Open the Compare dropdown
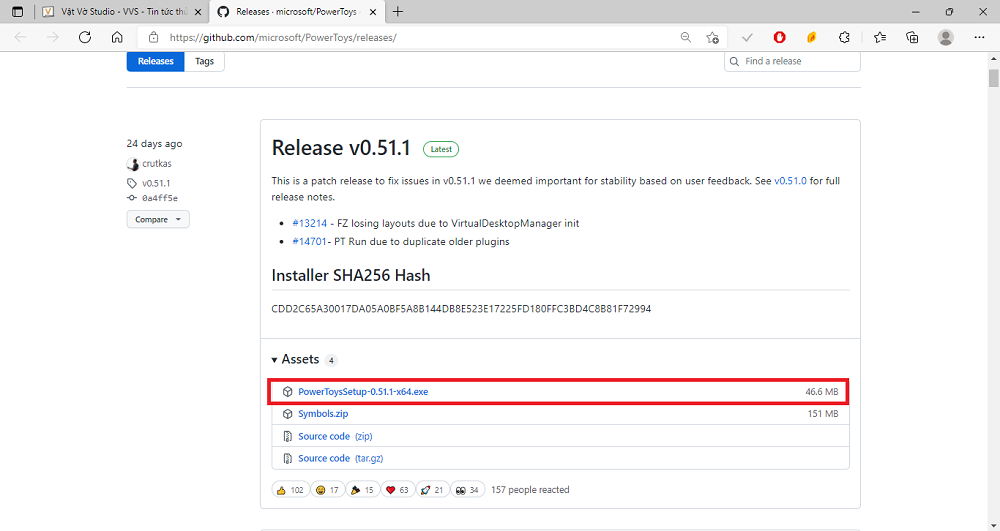Viewport: 1000px width, 531px height. pos(158,219)
